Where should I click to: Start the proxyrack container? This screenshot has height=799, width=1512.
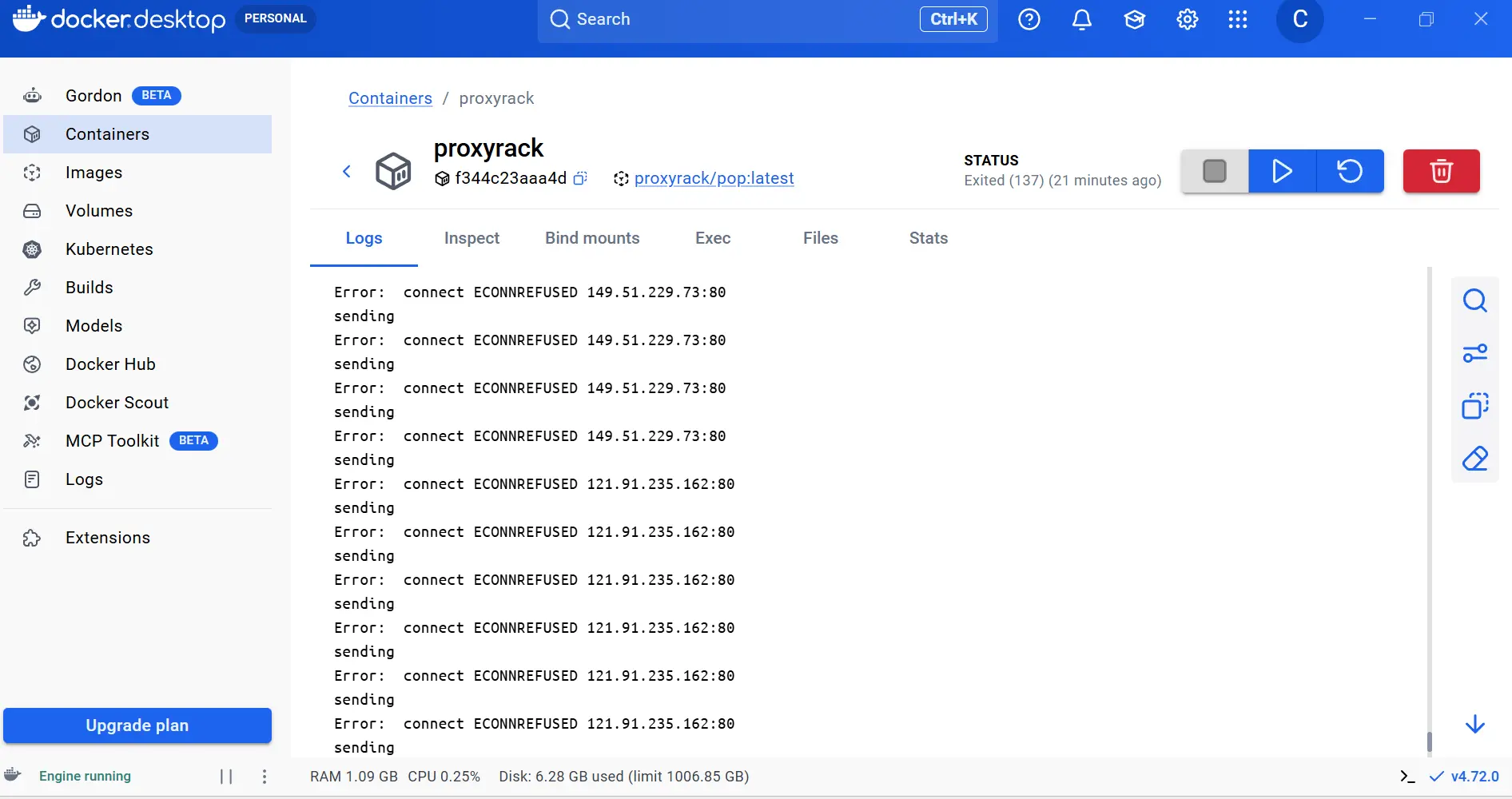coord(1282,171)
